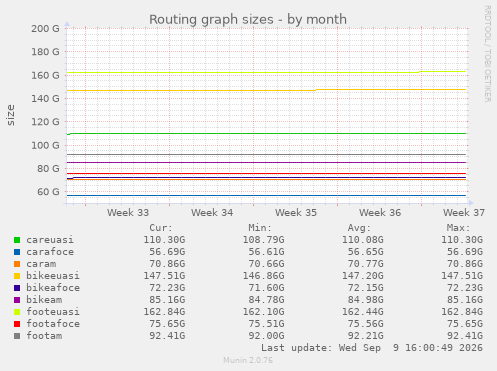Click the bikeeuasi minimum value 146.86G
The image size is (497, 371).
pyautogui.click(x=263, y=276)
